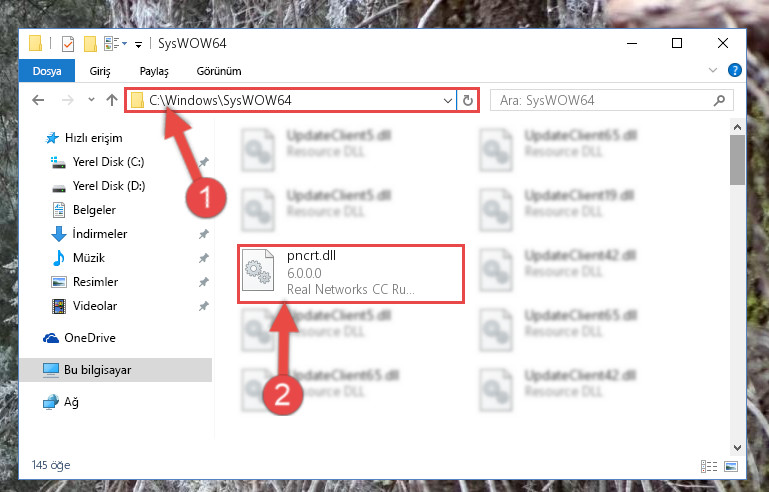This screenshot has height=492, width=769.
Task: Go up one folder level with up arrow
Action: click(x=112, y=100)
